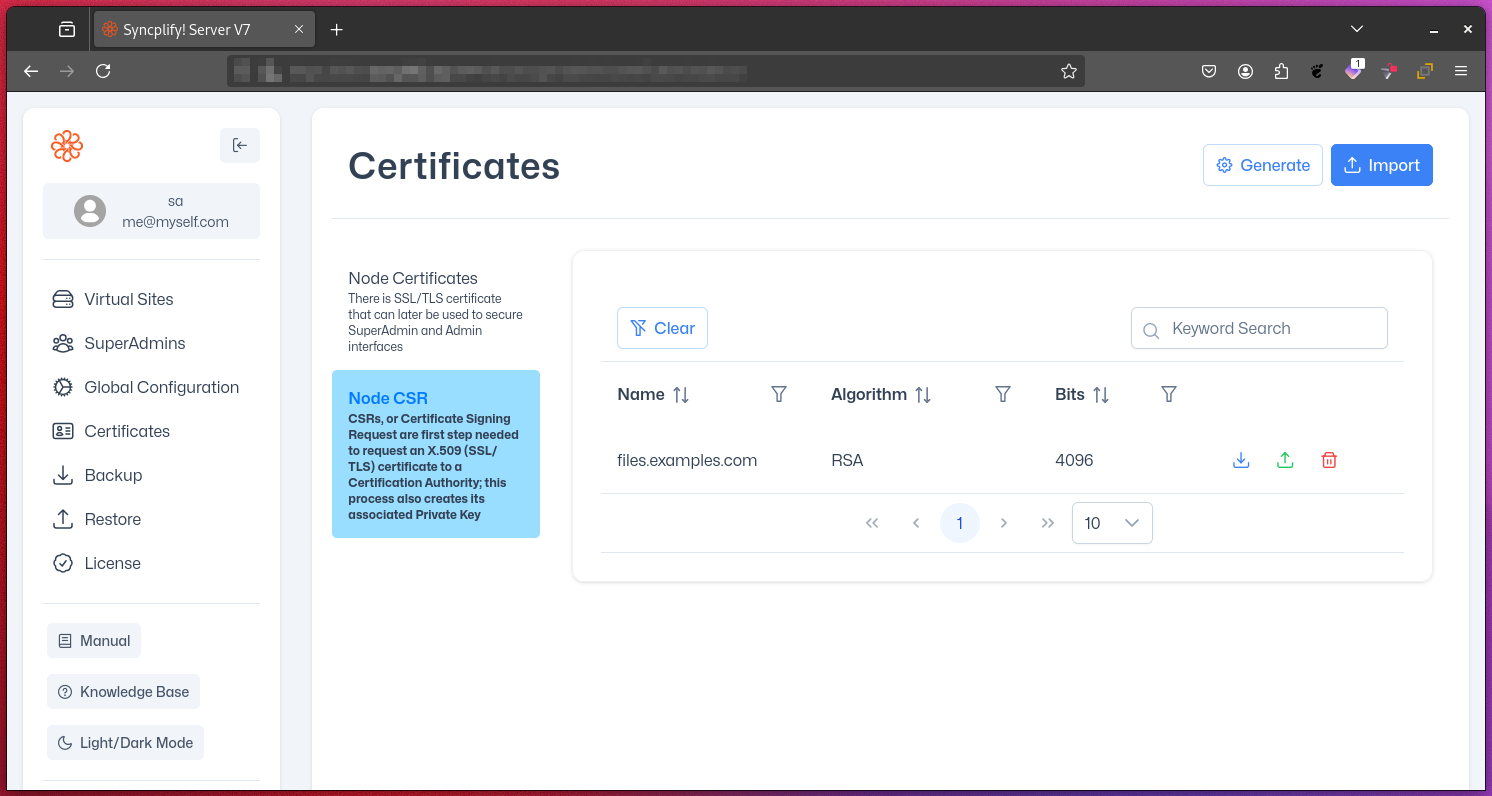The image size is (1492, 796).
Task: Open the sa user account box
Action: (151, 211)
